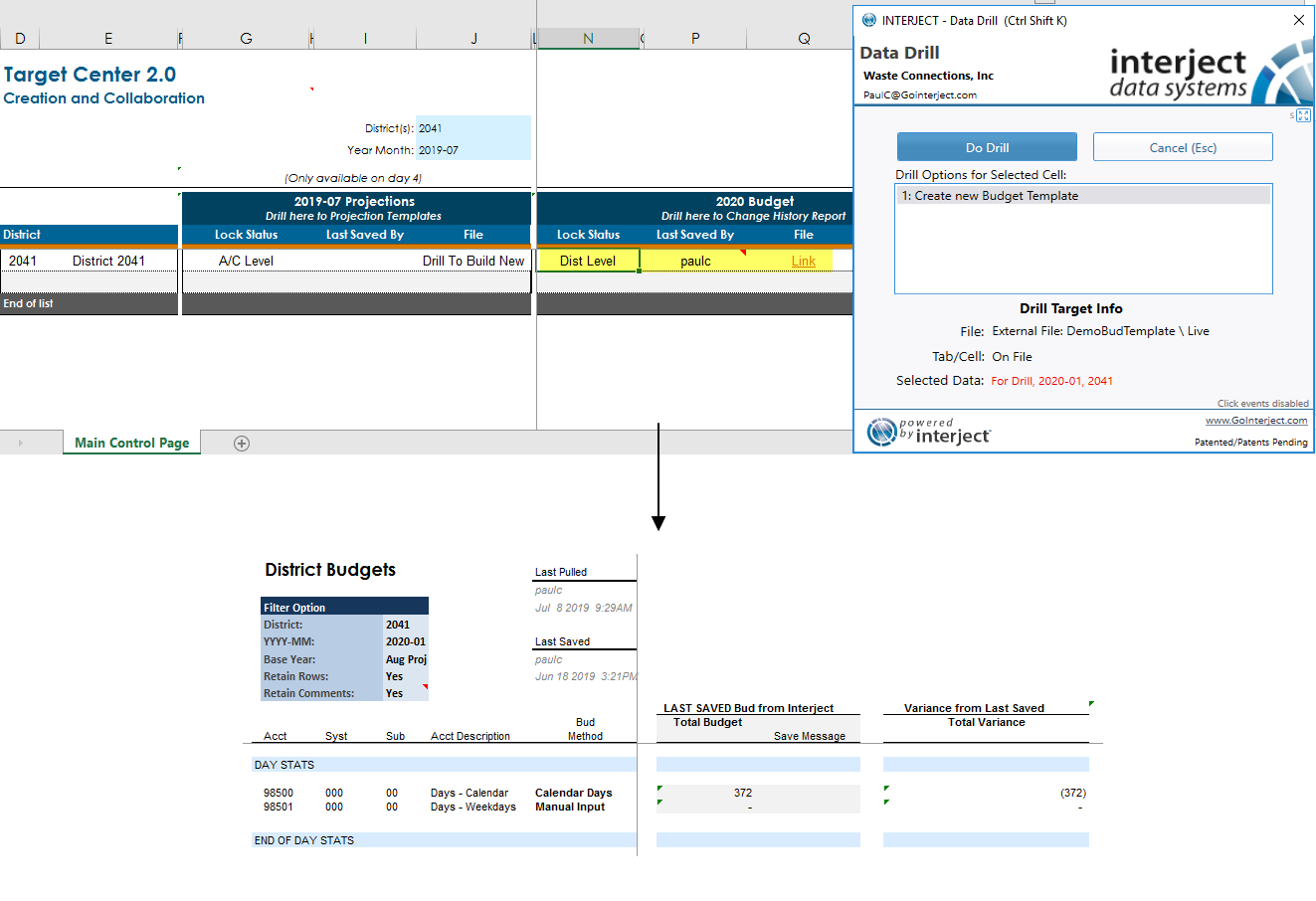Select the paulc Last Saved By cell

(x=695, y=262)
